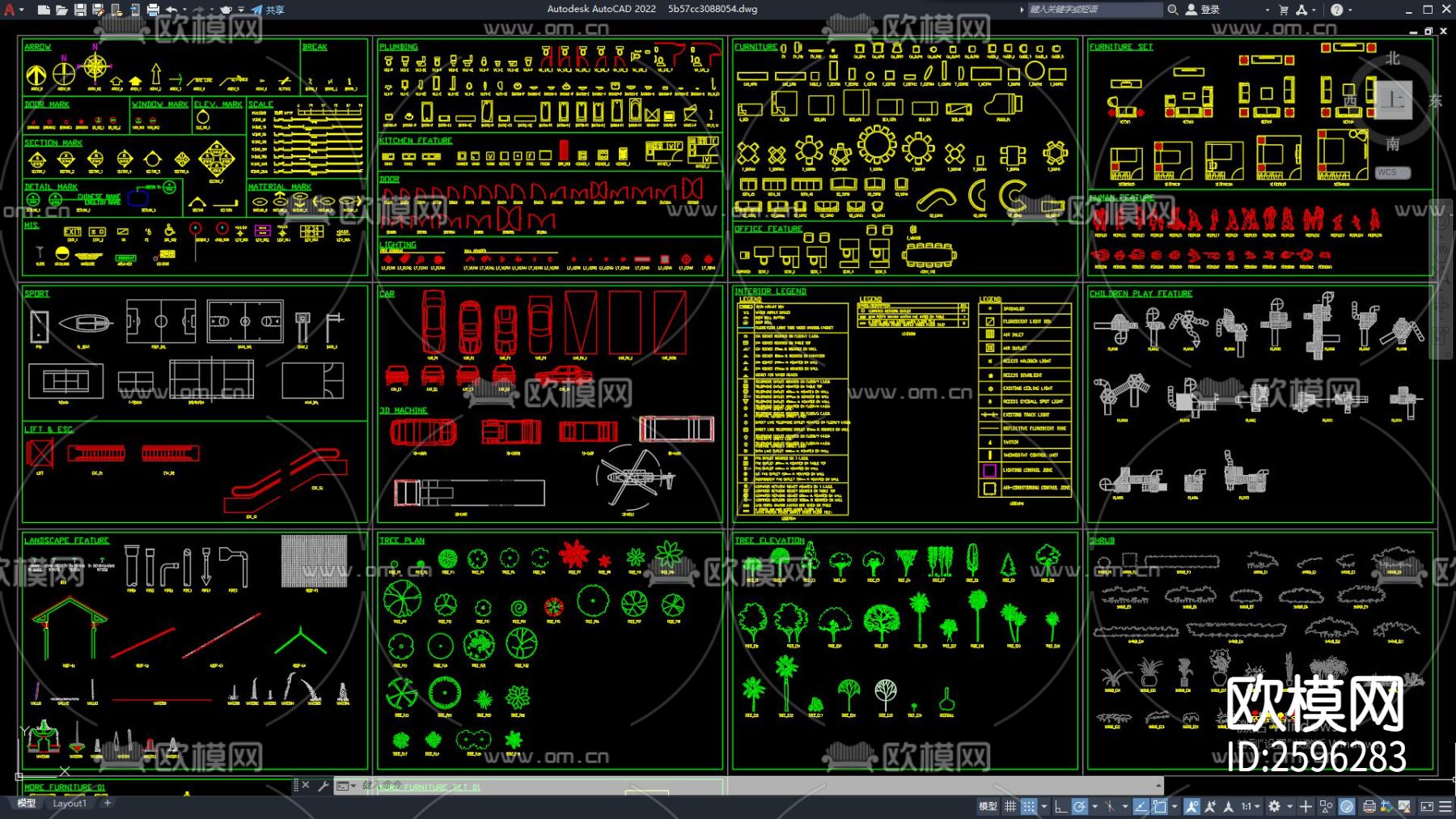The image size is (1456, 819).
Task: Expand object snap settings arrow
Action: tap(1175, 807)
